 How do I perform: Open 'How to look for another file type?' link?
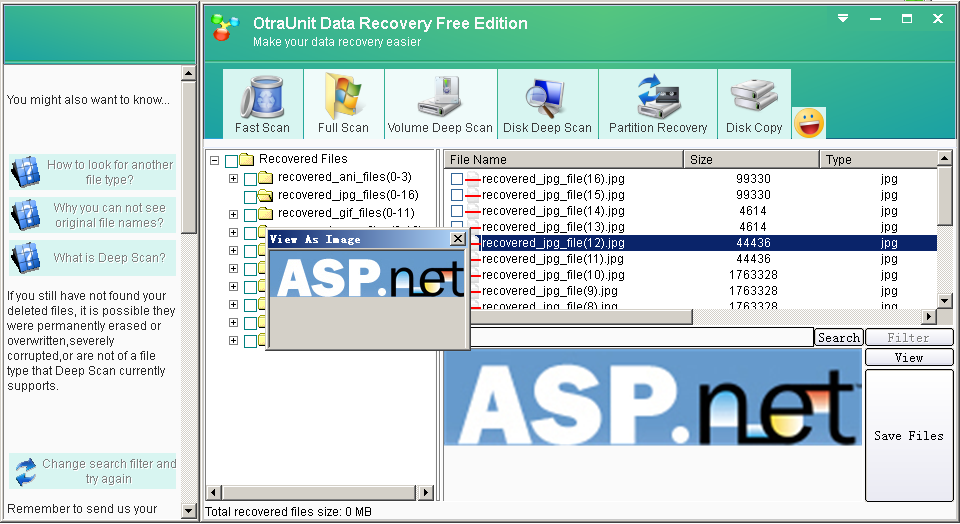point(110,172)
